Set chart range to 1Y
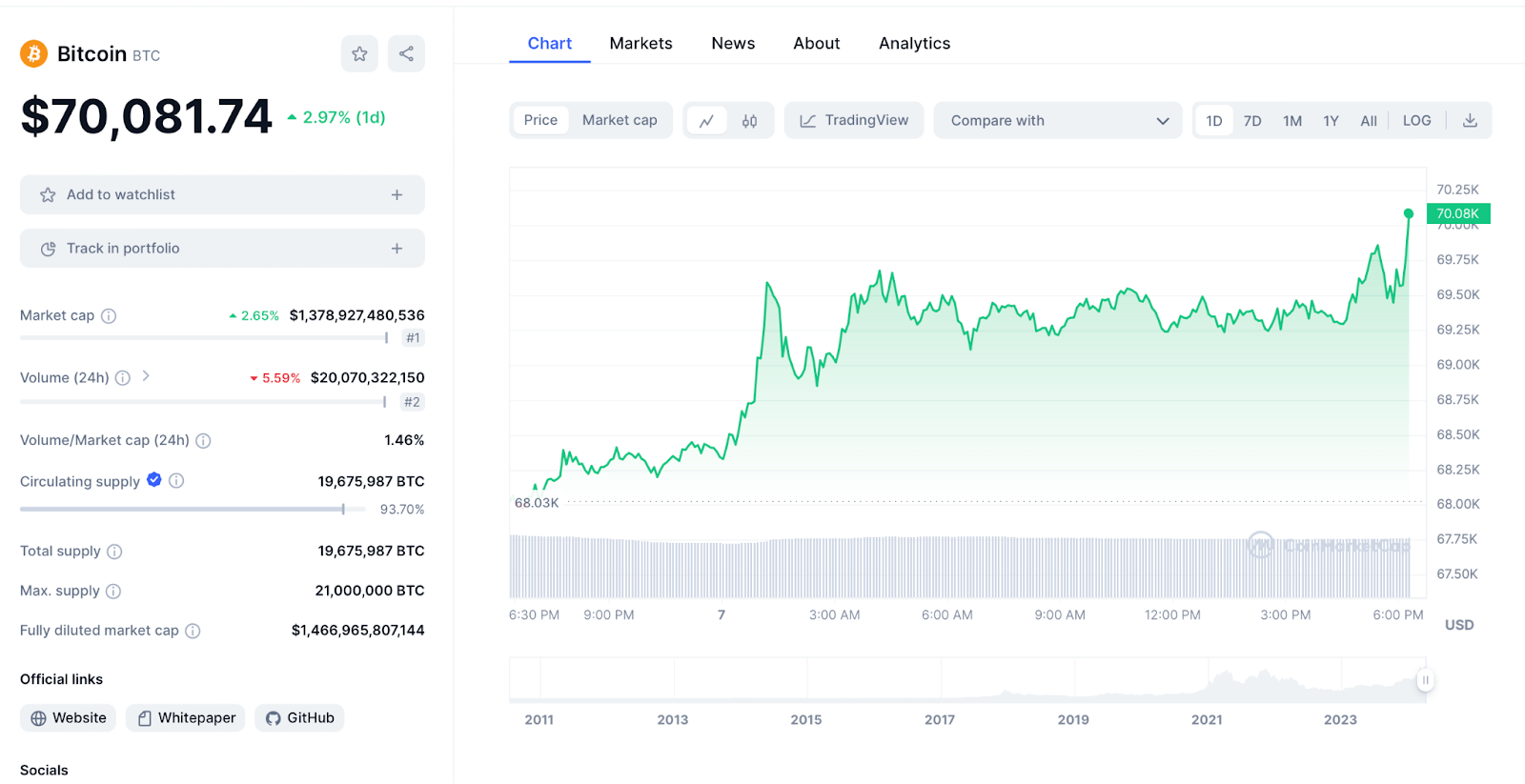 pyautogui.click(x=1331, y=121)
